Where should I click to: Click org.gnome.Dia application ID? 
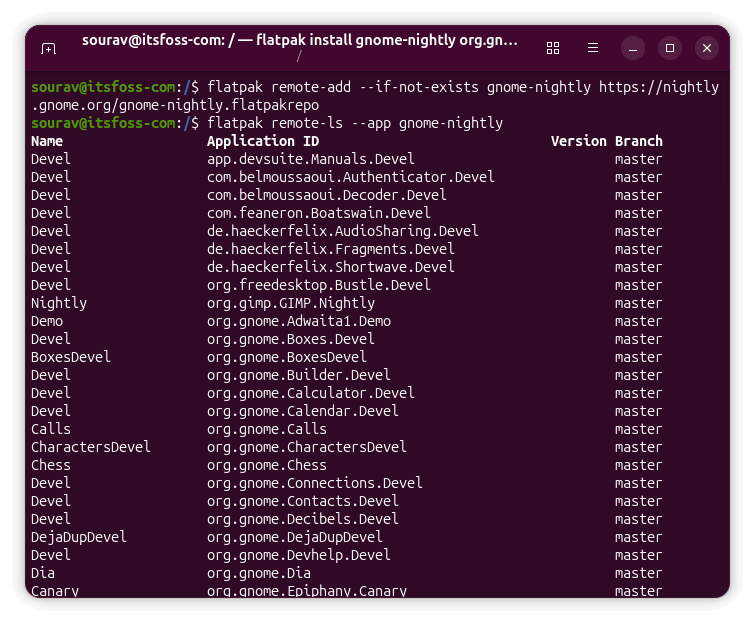[x=259, y=573]
